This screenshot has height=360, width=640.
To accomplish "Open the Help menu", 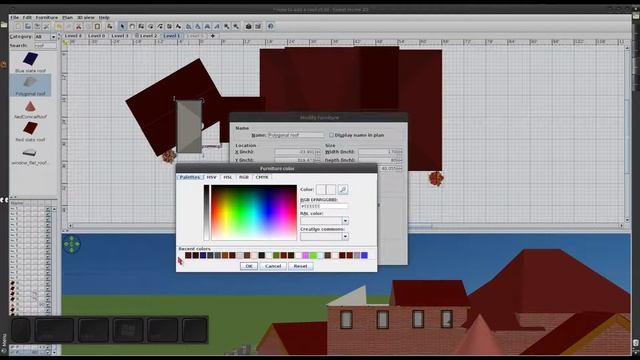I will (104, 18).
